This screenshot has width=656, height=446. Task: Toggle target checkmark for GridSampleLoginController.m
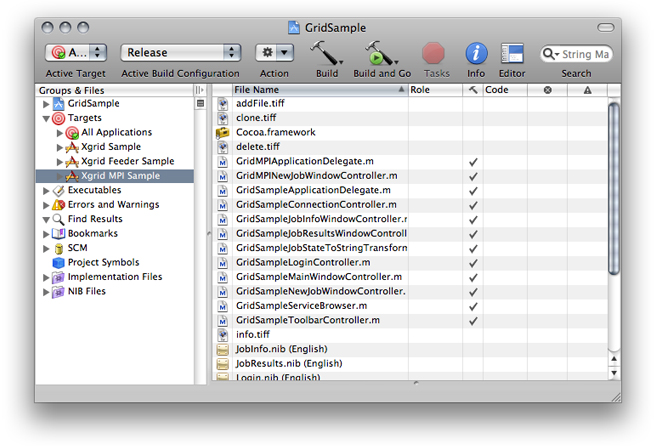point(472,262)
